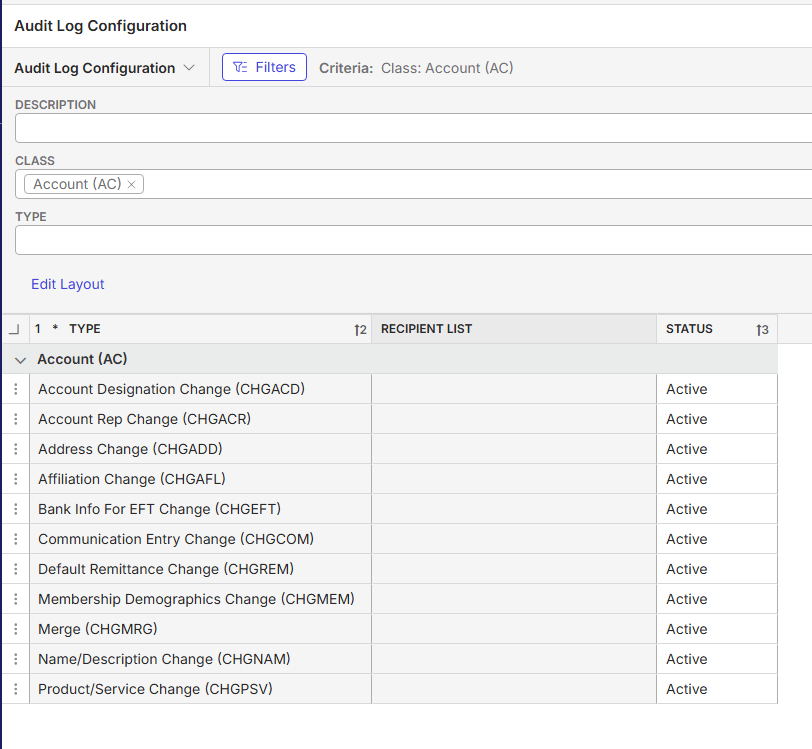Screen dimensions: 812x749
Task: Click the RECIPIENT LIST column header
Action: pos(514,329)
